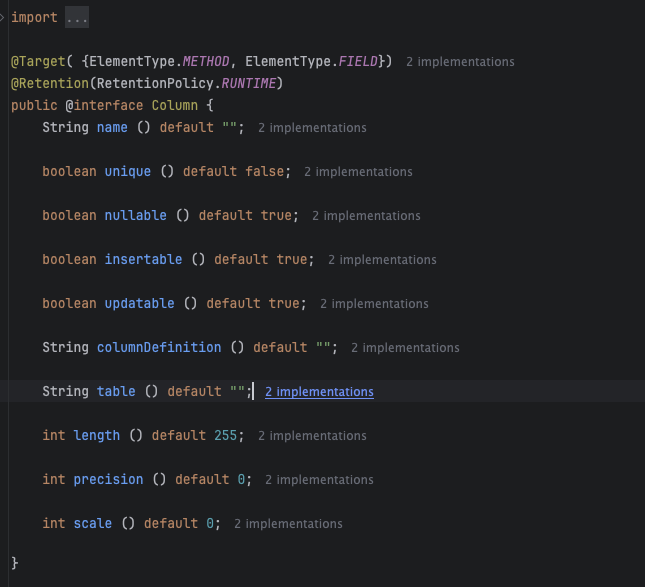Click the @Retention annotation
The image size is (645, 587).
[x=50, y=84]
